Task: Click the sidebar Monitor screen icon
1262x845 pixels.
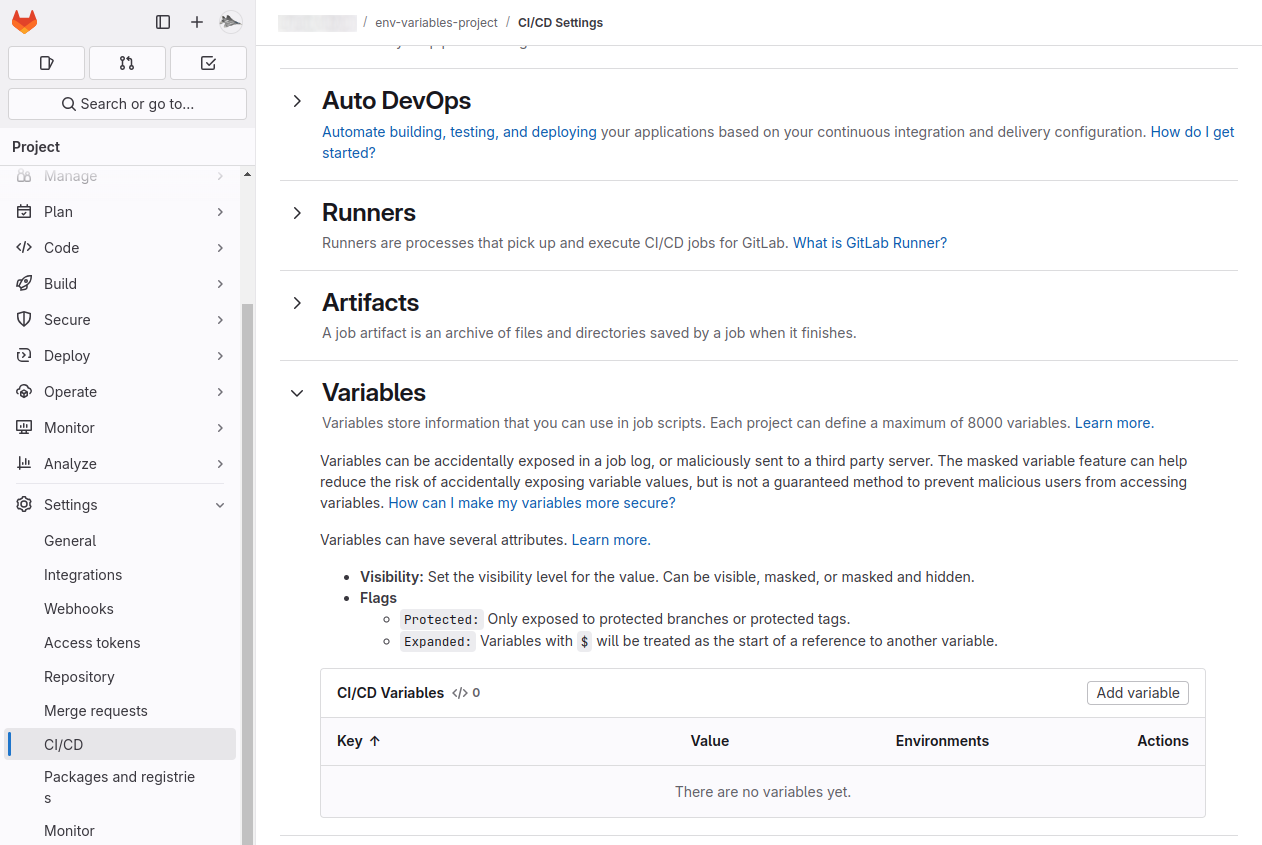Action: pos(24,428)
